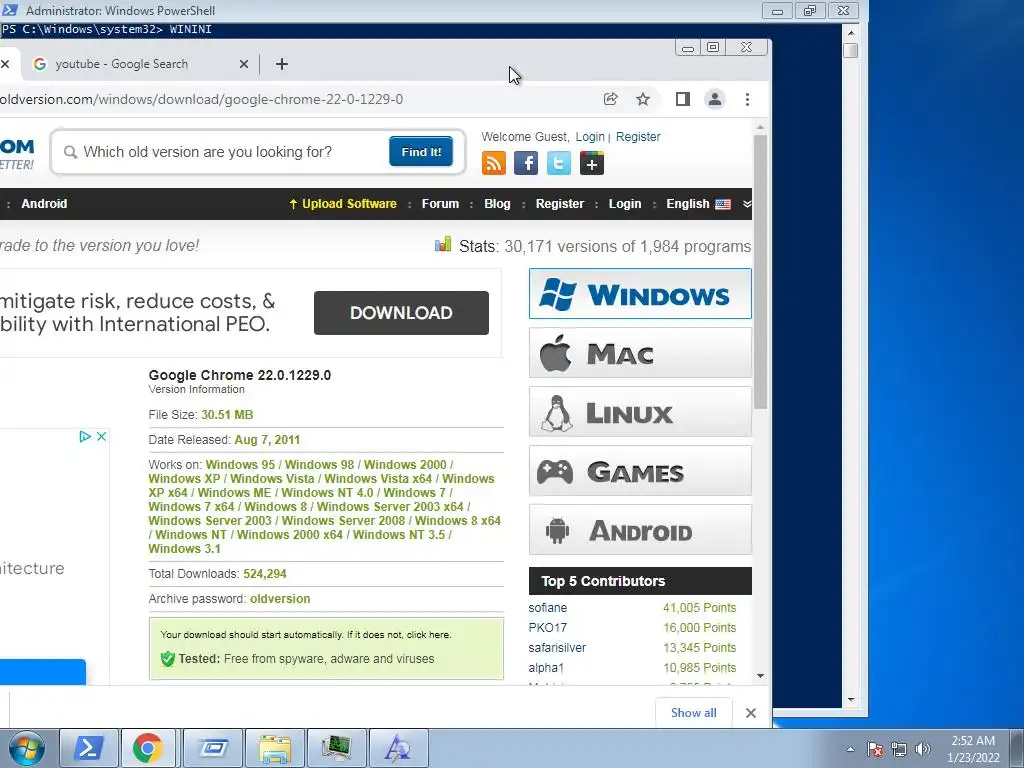Click the share page icon in address bar
1024x768 pixels.
coord(610,99)
